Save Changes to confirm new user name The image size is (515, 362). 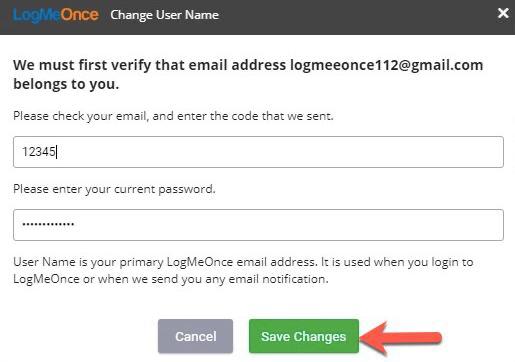304,336
